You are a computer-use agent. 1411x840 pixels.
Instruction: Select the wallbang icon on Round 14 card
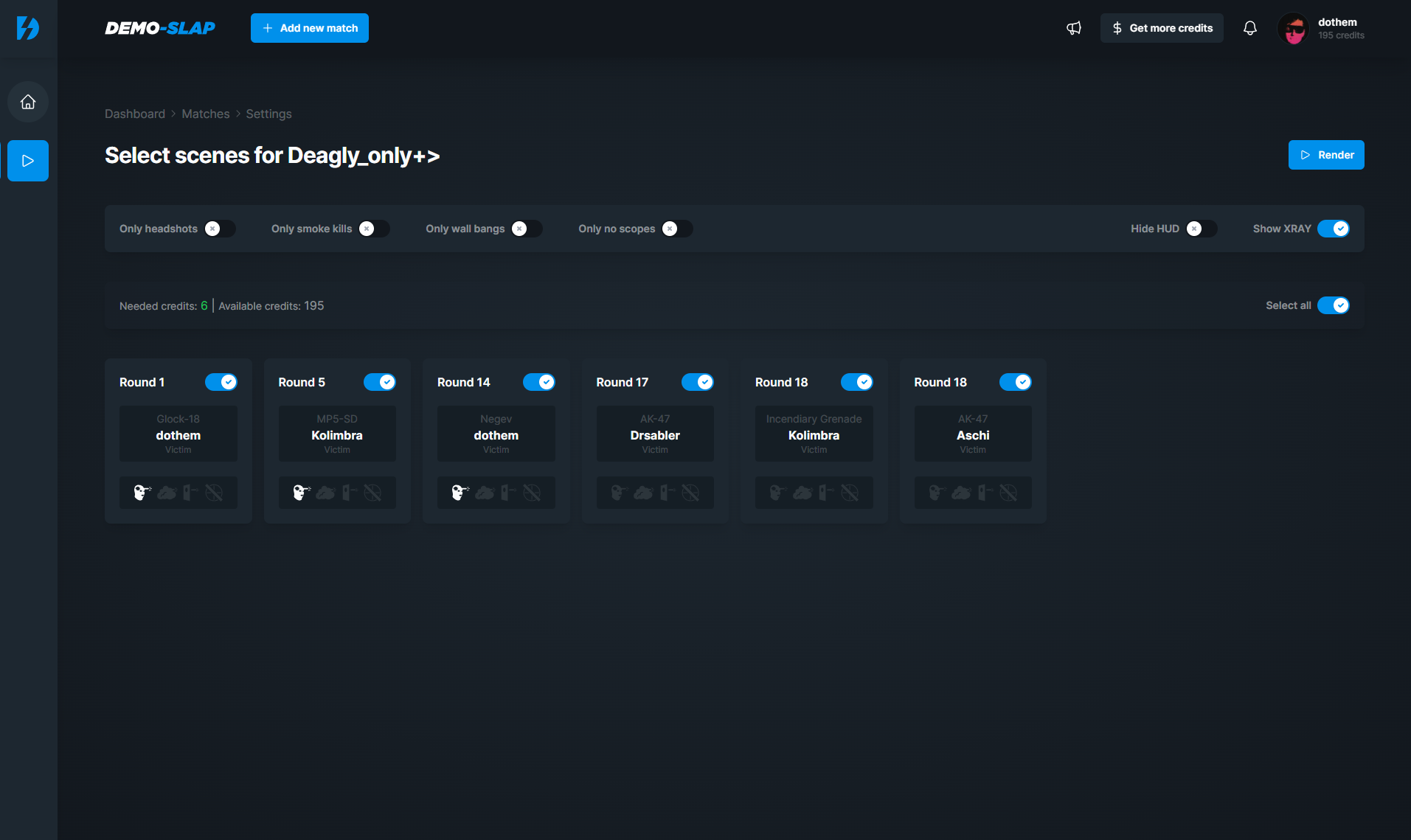pos(509,493)
